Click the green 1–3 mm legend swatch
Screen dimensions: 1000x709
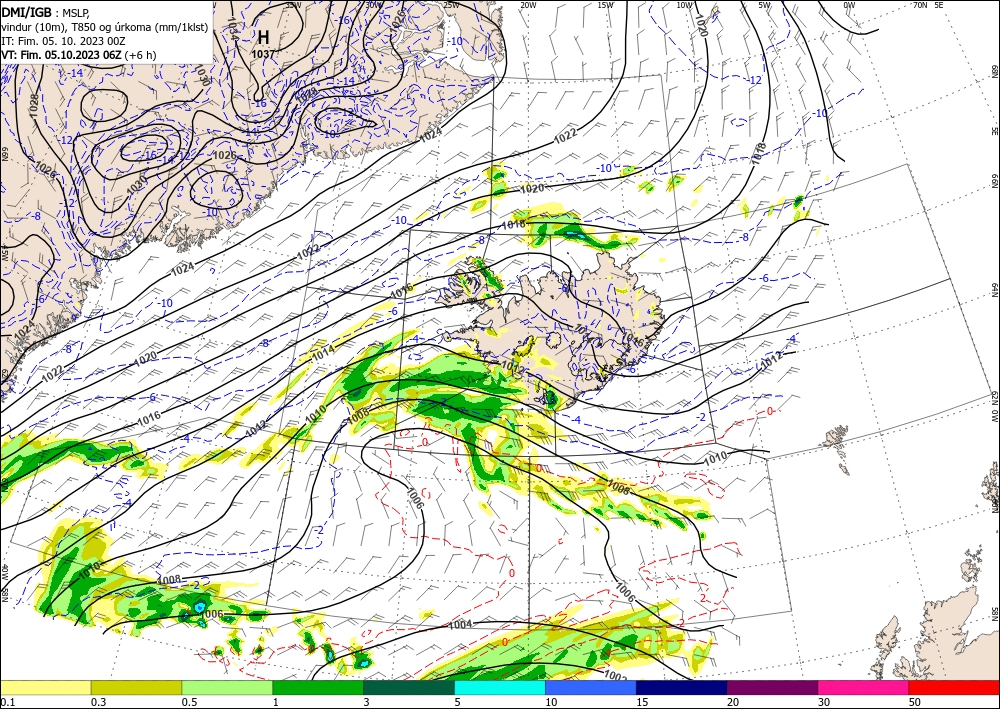point(318,687)
